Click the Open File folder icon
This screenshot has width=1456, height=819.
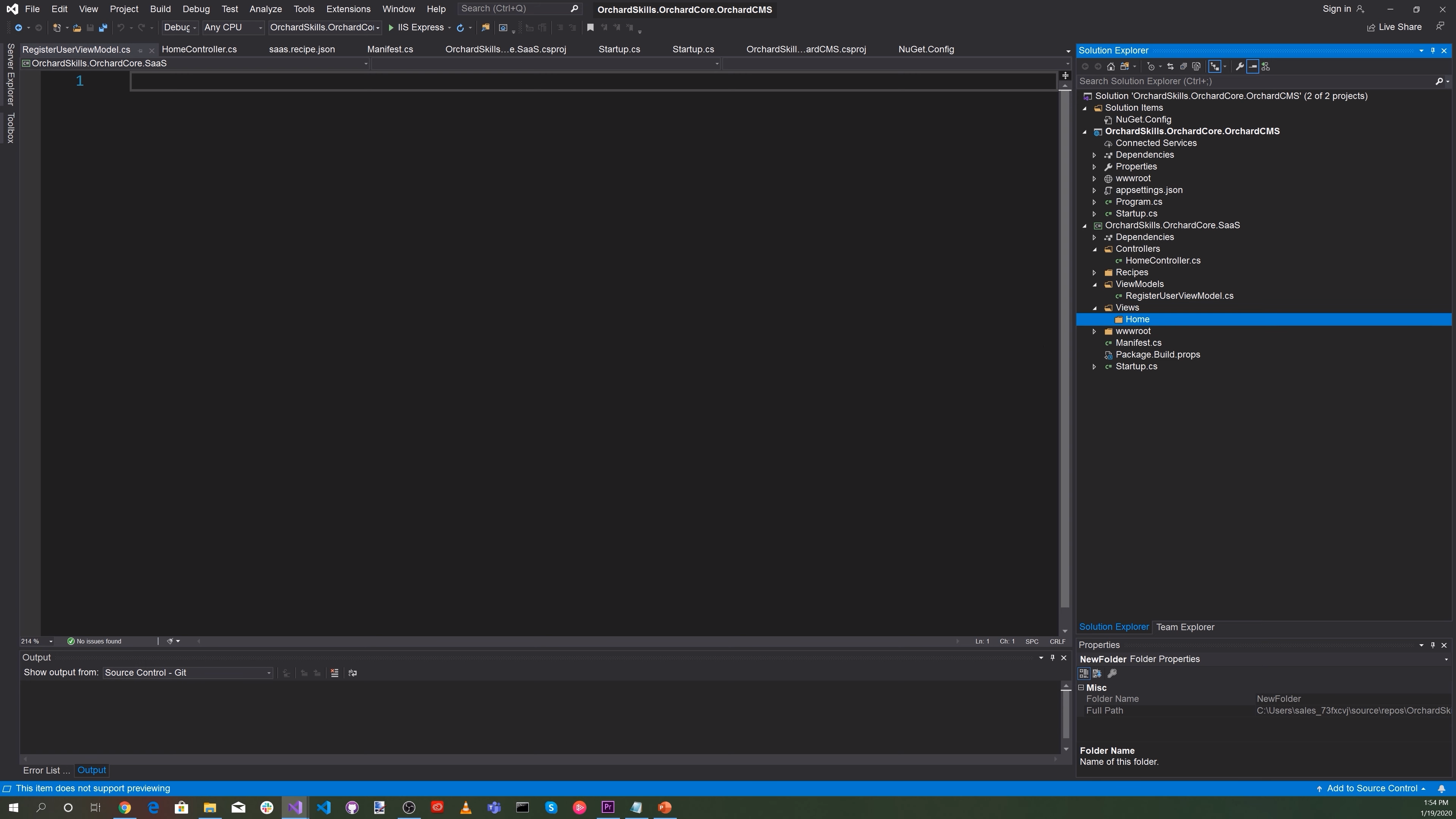pos(77,27)
